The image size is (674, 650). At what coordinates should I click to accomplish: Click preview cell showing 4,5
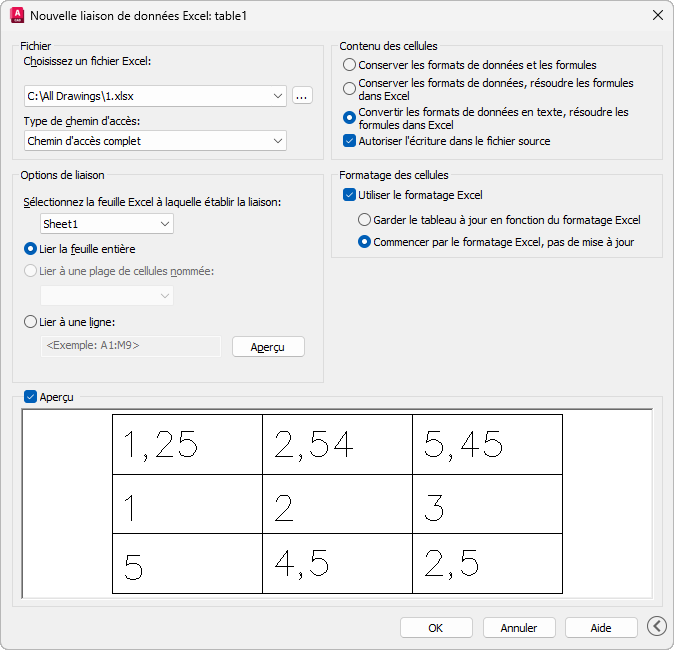[x=337, y=564]
